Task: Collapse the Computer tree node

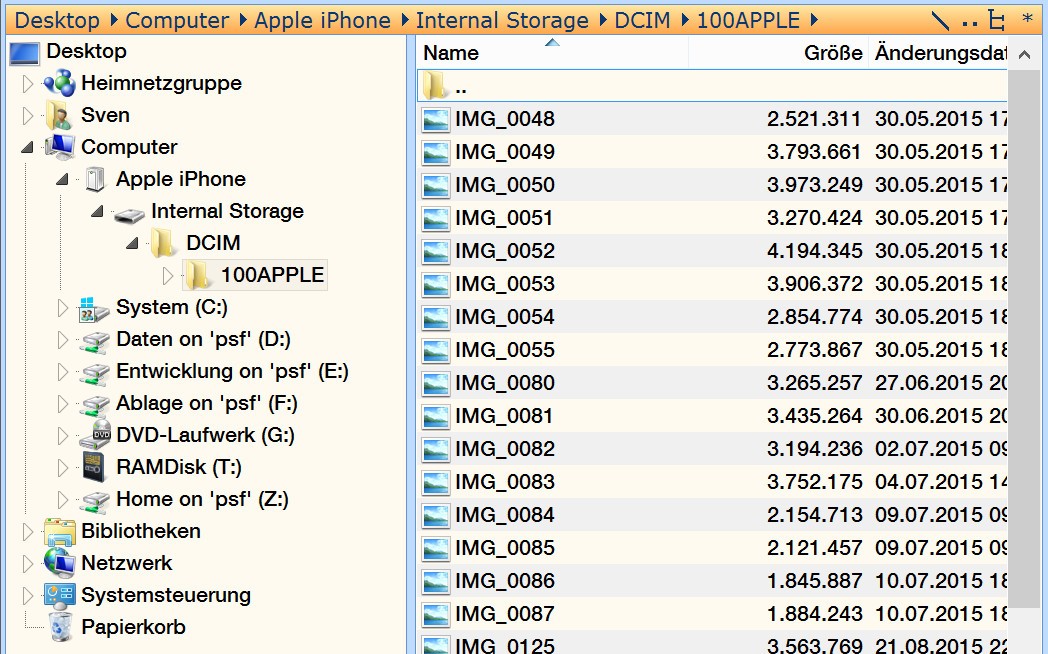Action: 27,147
